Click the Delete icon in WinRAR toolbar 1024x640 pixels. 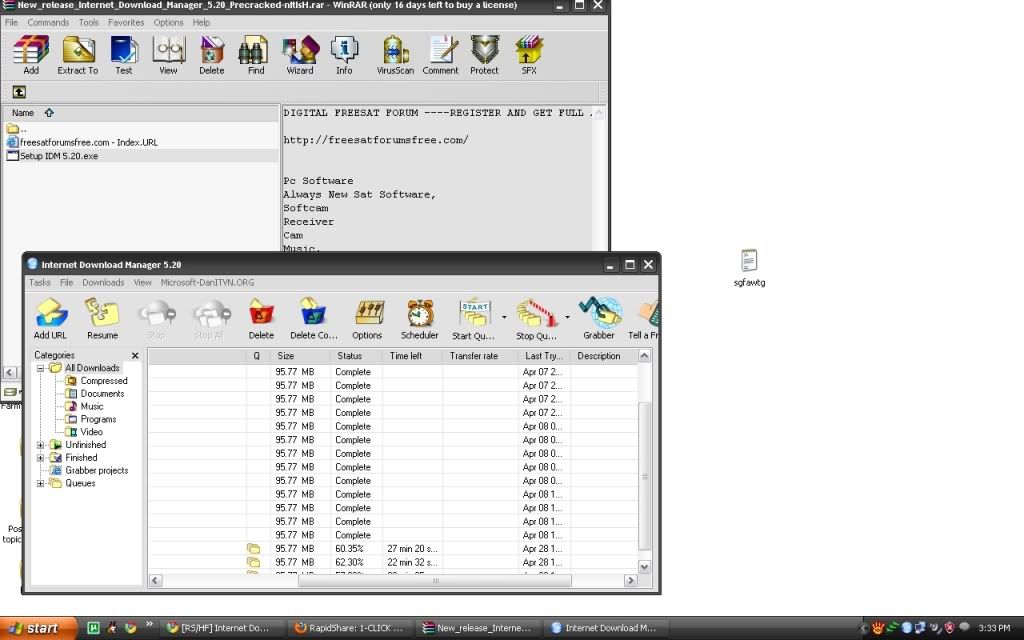coord(212,55)
